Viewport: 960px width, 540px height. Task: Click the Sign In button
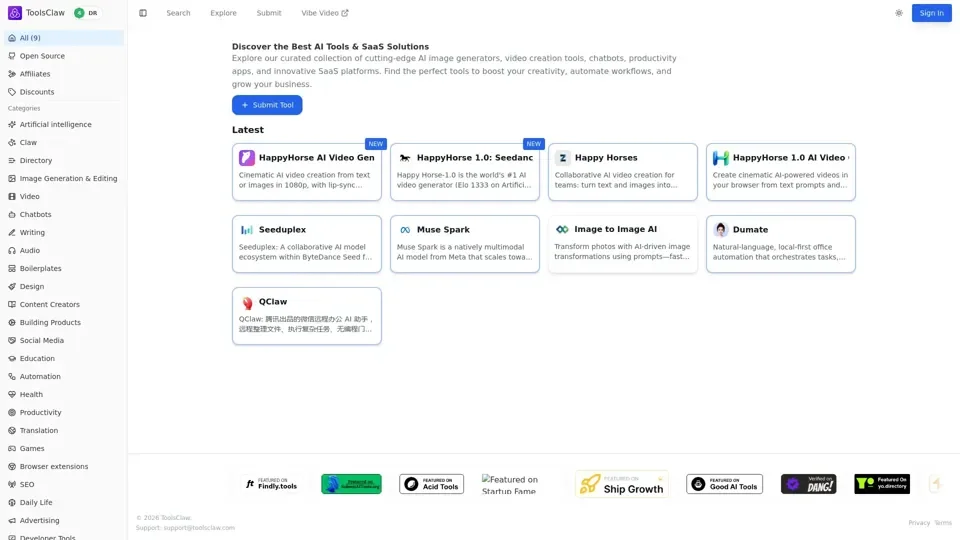(x=931, y=13)
